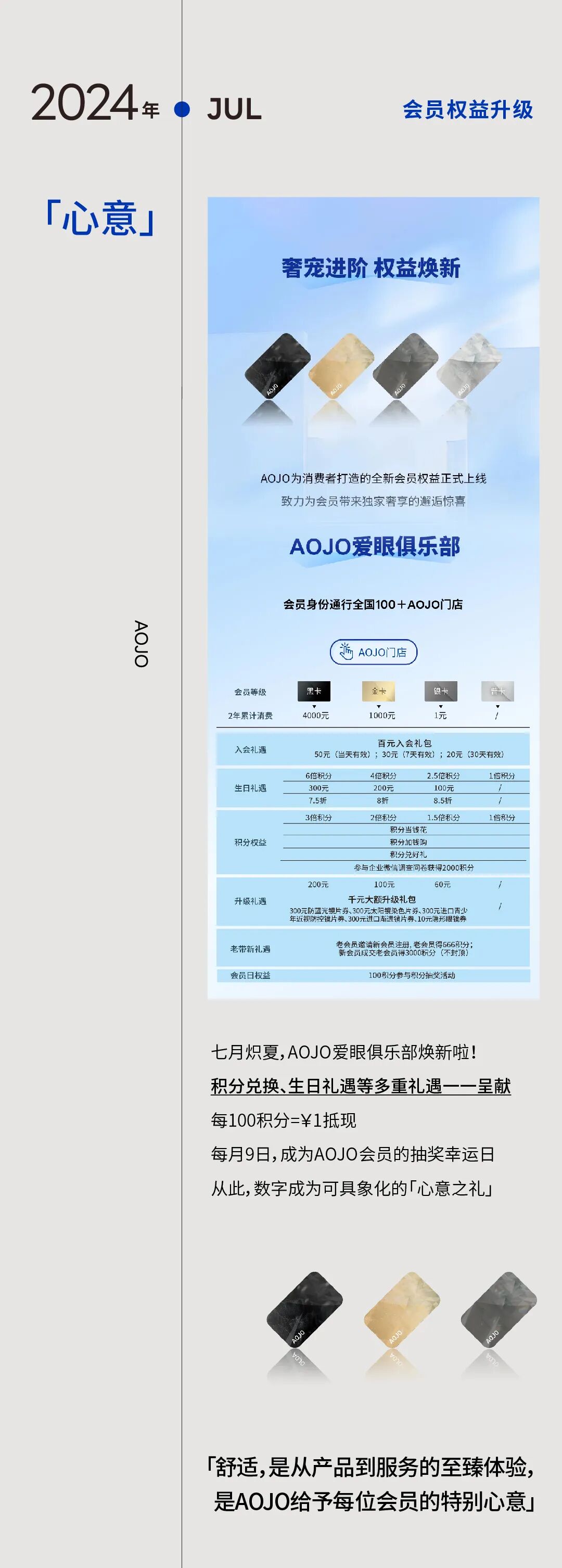Screen dimensions: 562x1568
Task: Click the underlined 积分兑换、生日礼遇等多重礼遇 link
Action: click(361, 1086)
